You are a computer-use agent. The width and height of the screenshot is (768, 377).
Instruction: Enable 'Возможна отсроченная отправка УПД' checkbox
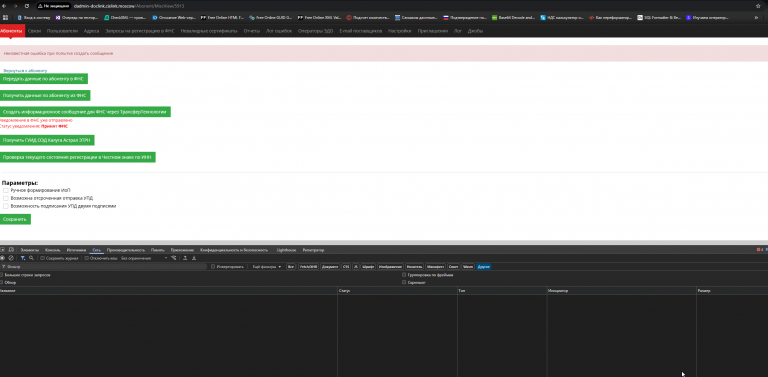pos(6,198)
